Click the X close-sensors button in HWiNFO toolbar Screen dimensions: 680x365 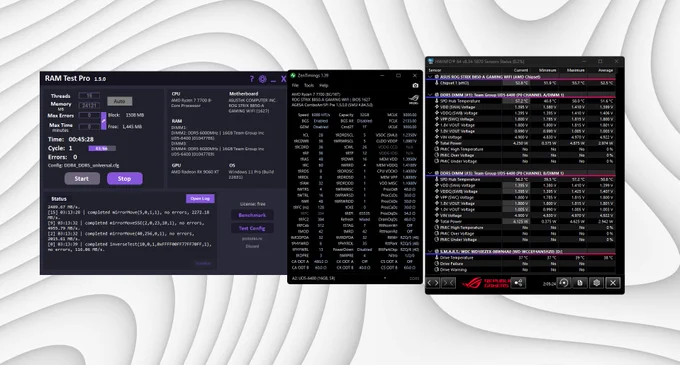[613, 283]
